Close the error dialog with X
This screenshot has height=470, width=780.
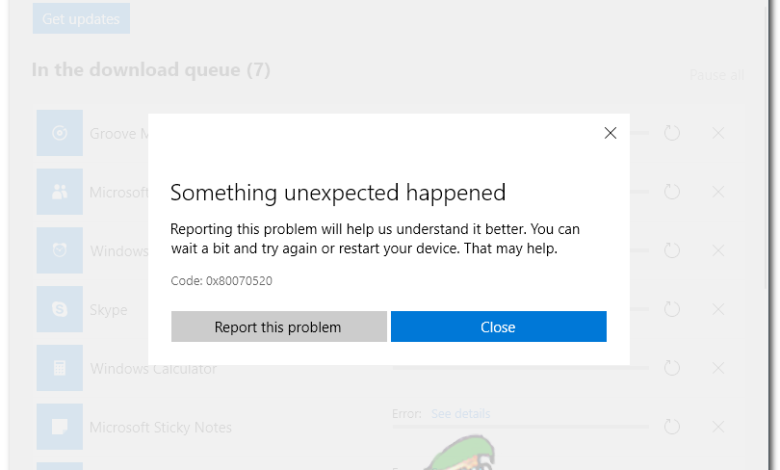(610, 133)
